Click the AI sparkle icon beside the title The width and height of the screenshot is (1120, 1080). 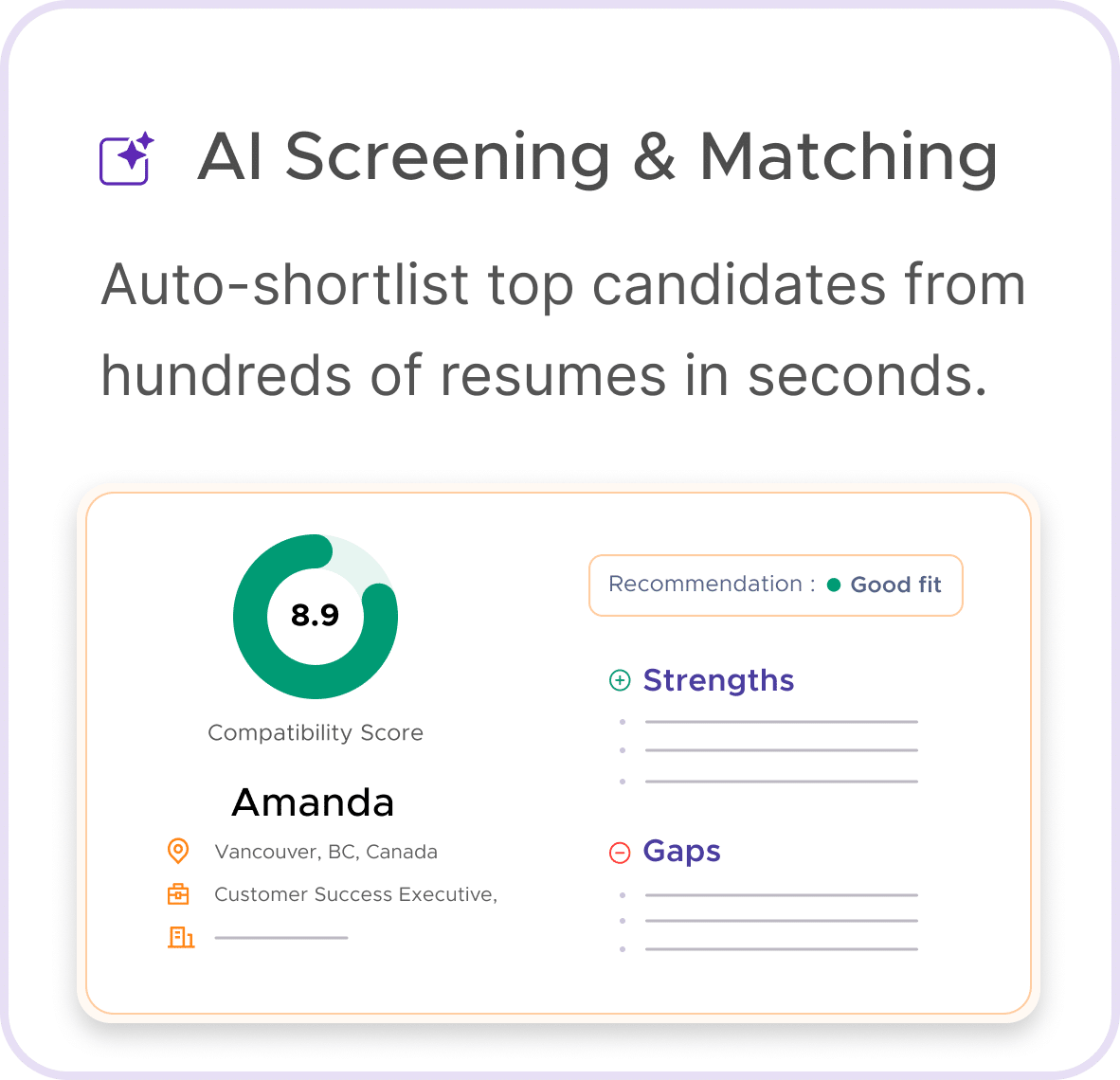[x=126, y=158]
